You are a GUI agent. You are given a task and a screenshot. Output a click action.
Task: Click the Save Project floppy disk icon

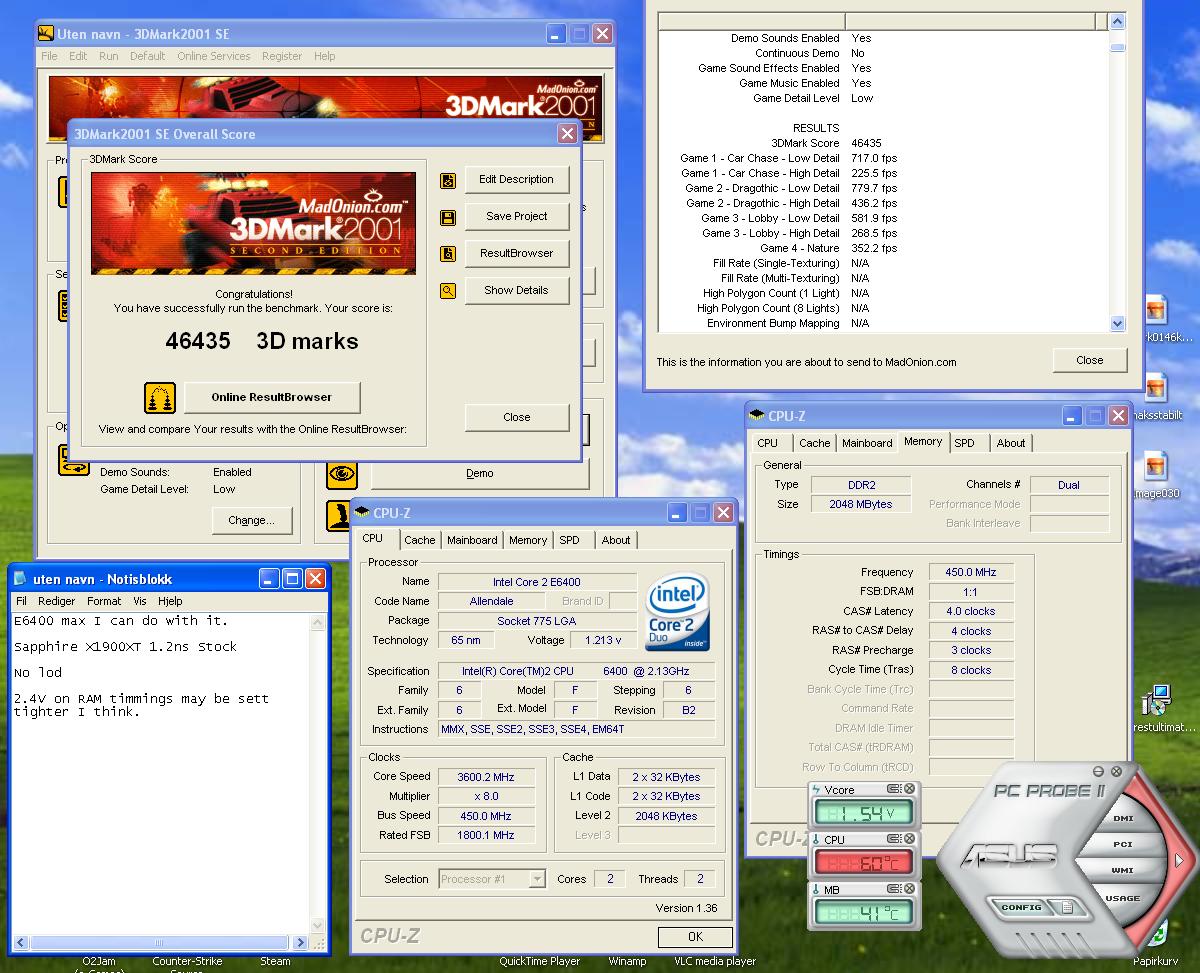(x=448, y=217)
